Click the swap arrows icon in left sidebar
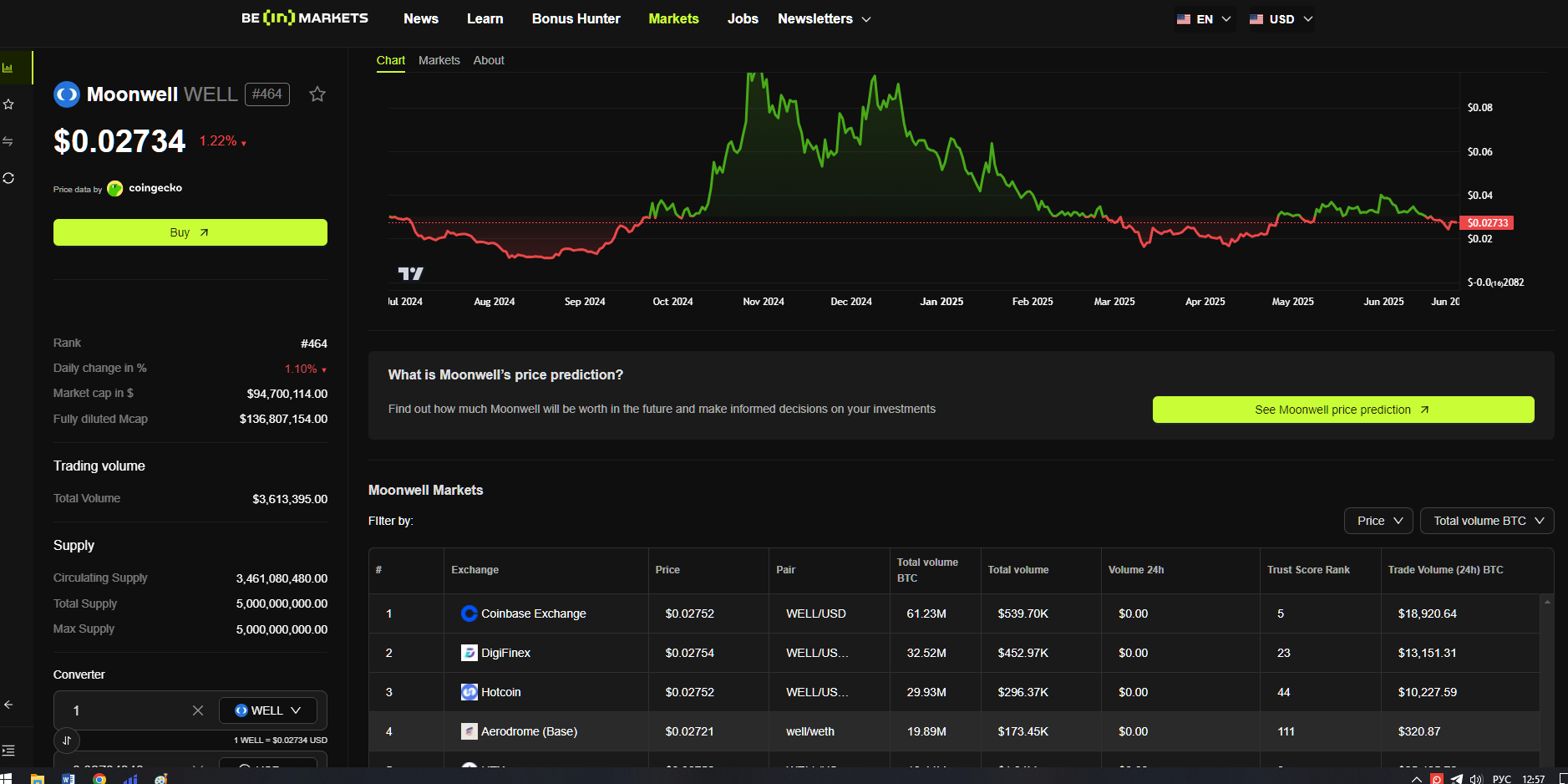This screenshot has width=1568, height=784. coord(8,141)
